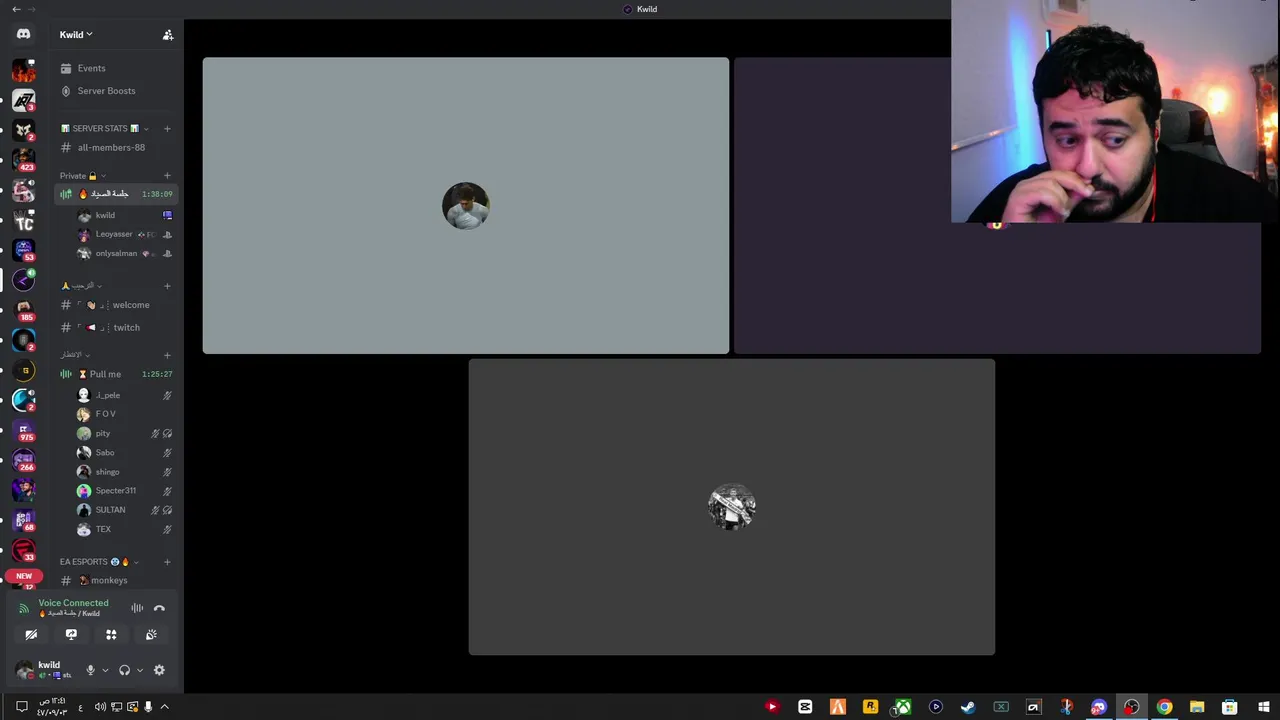The height and width of the screenshot is (720, 1280).
Task: Collapse the SERVER STATS category
Action: (x=104, y=128)
